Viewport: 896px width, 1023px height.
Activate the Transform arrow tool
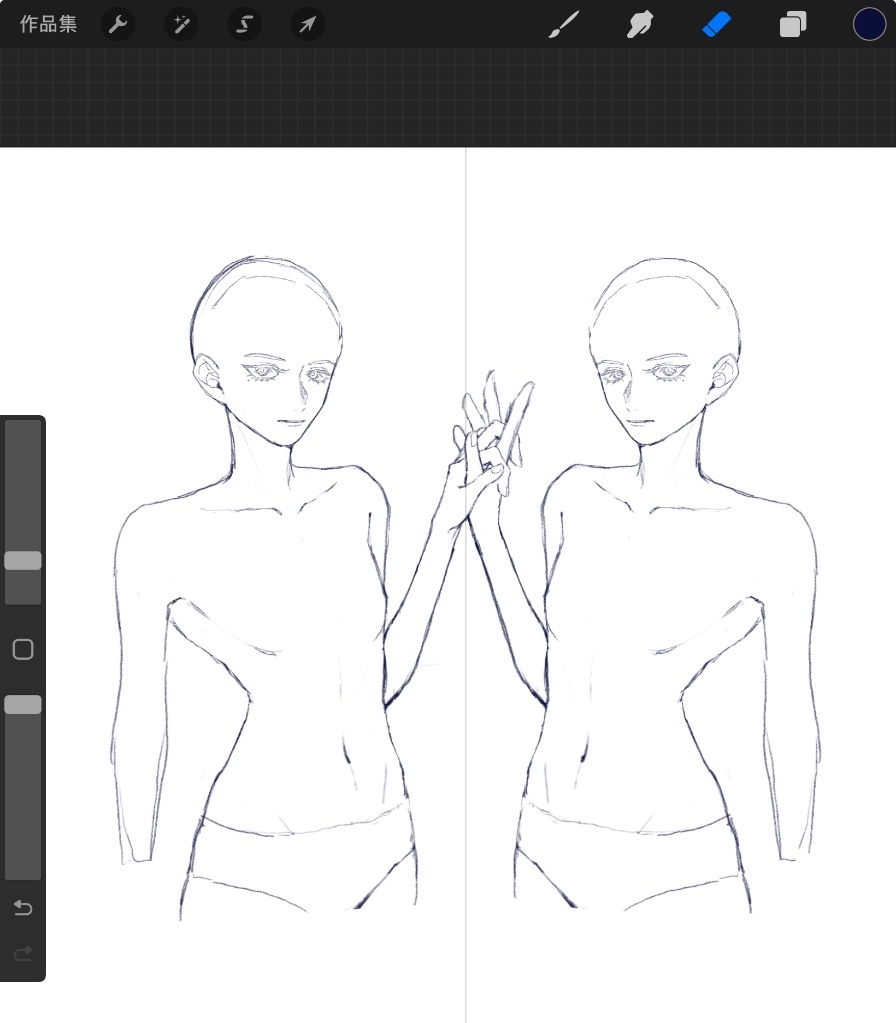click(x=308, y=25)
